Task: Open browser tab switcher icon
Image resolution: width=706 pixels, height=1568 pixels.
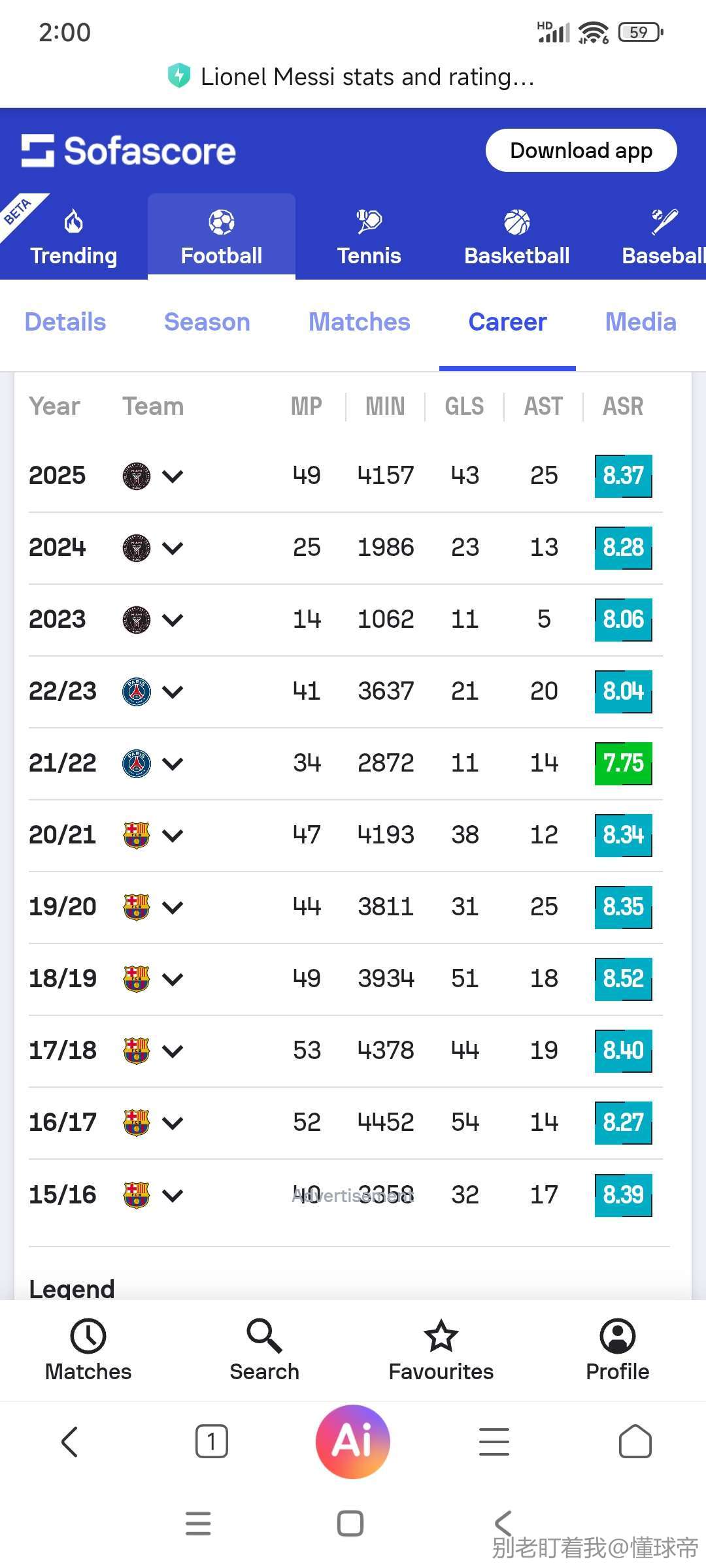Action: pyautogui.click(x=212, y=1441)
